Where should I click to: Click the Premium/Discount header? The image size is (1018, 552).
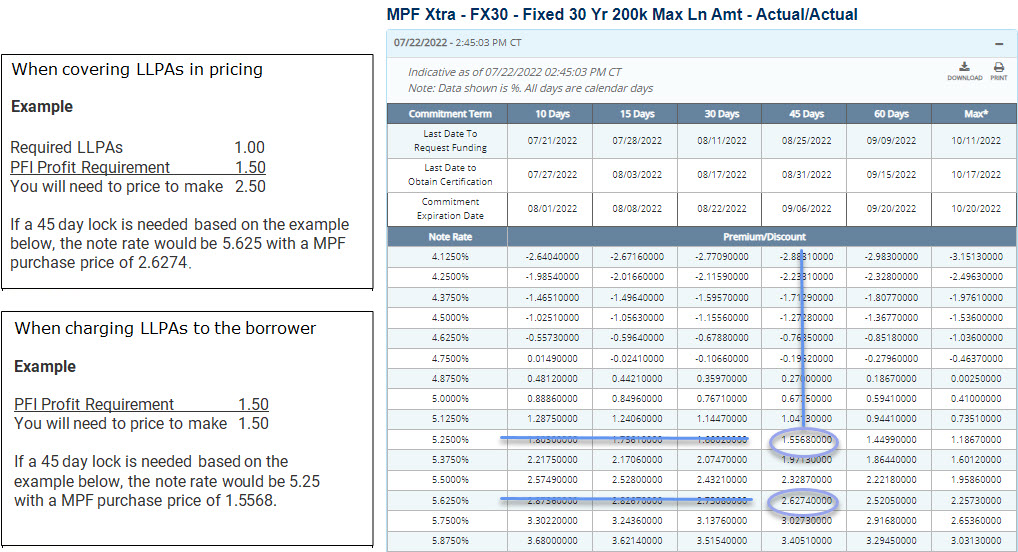764,237
